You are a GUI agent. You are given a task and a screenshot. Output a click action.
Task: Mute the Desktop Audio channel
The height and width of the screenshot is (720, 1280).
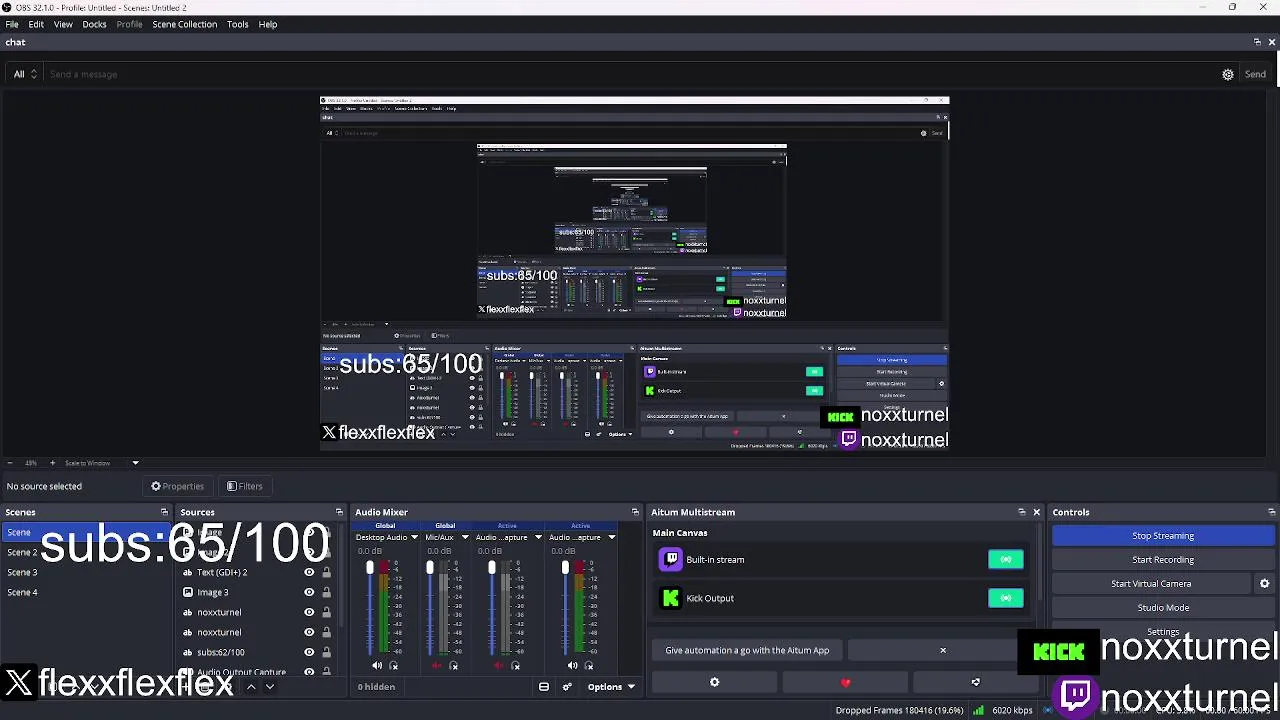(x=376, y=666)
